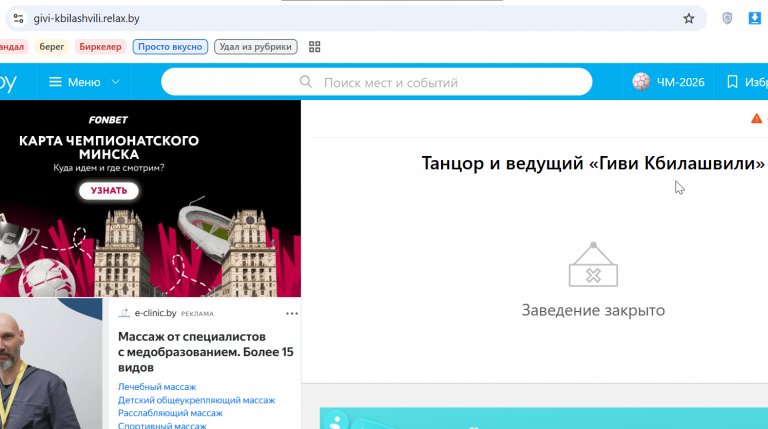Open the partially visible ...андал bookmark
Image resolution: width=768 pixels, height=429 pixels.
[x=13, y=47]
